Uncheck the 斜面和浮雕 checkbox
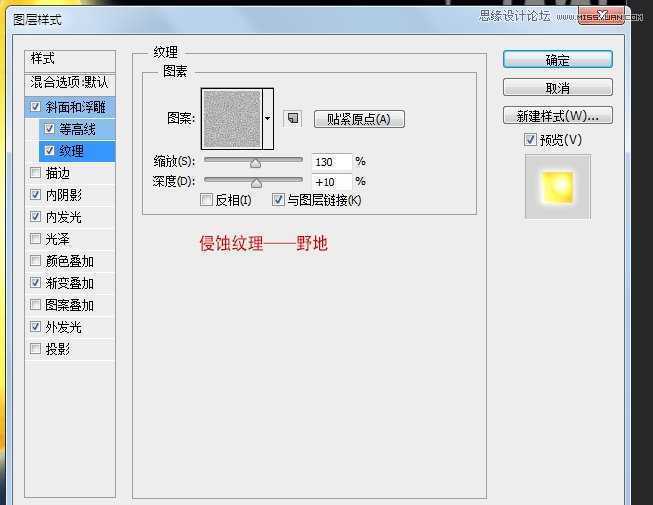The height and width of the screenshot is (505, 653). point(35,107)
